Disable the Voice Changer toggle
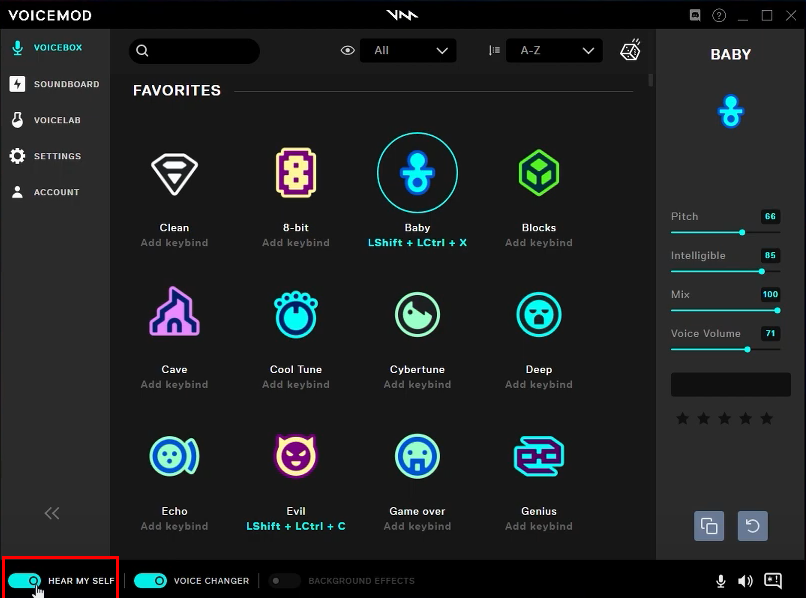806x598 pixels. (x=150, y=580)
